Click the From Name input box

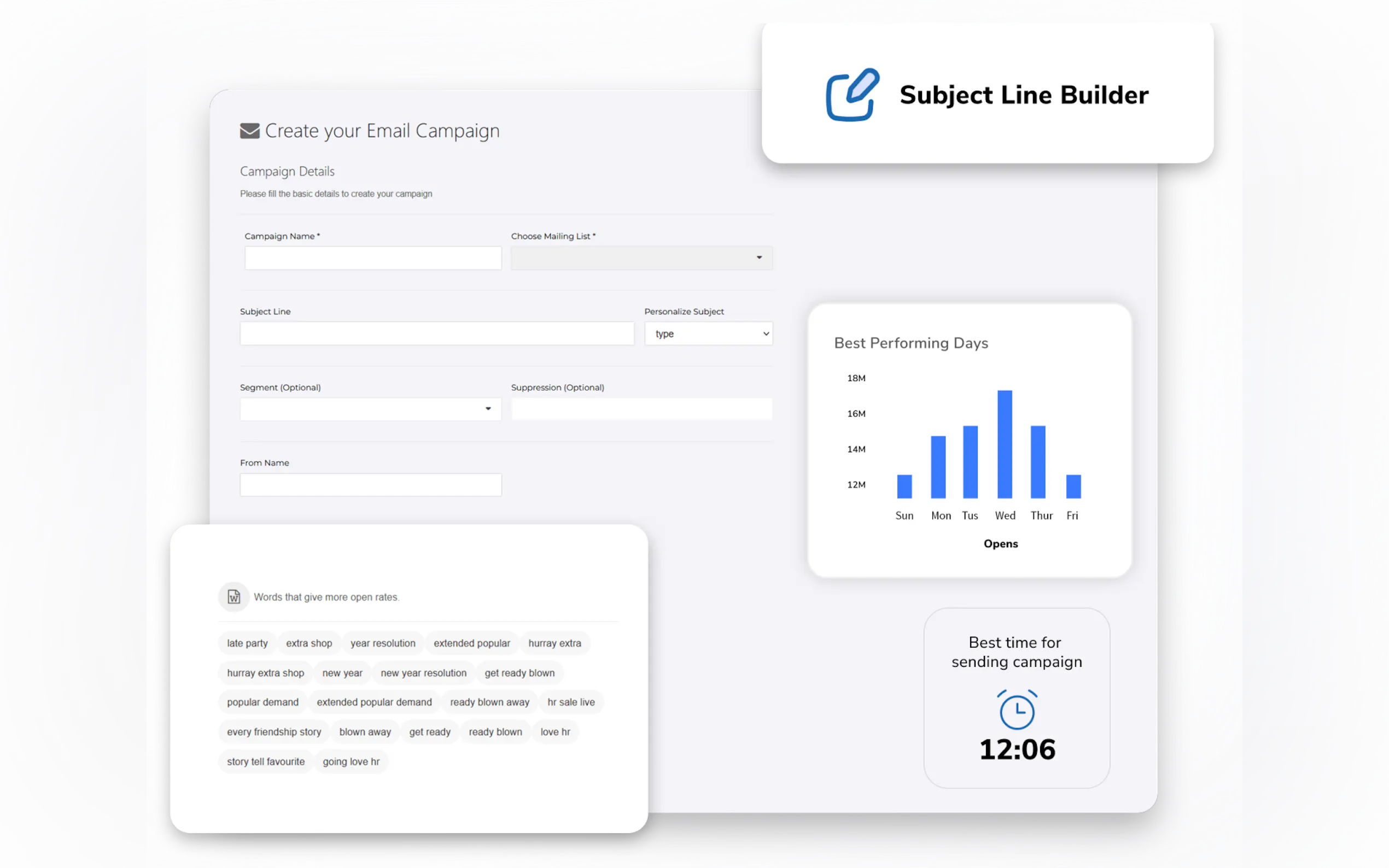pos(370,484)
